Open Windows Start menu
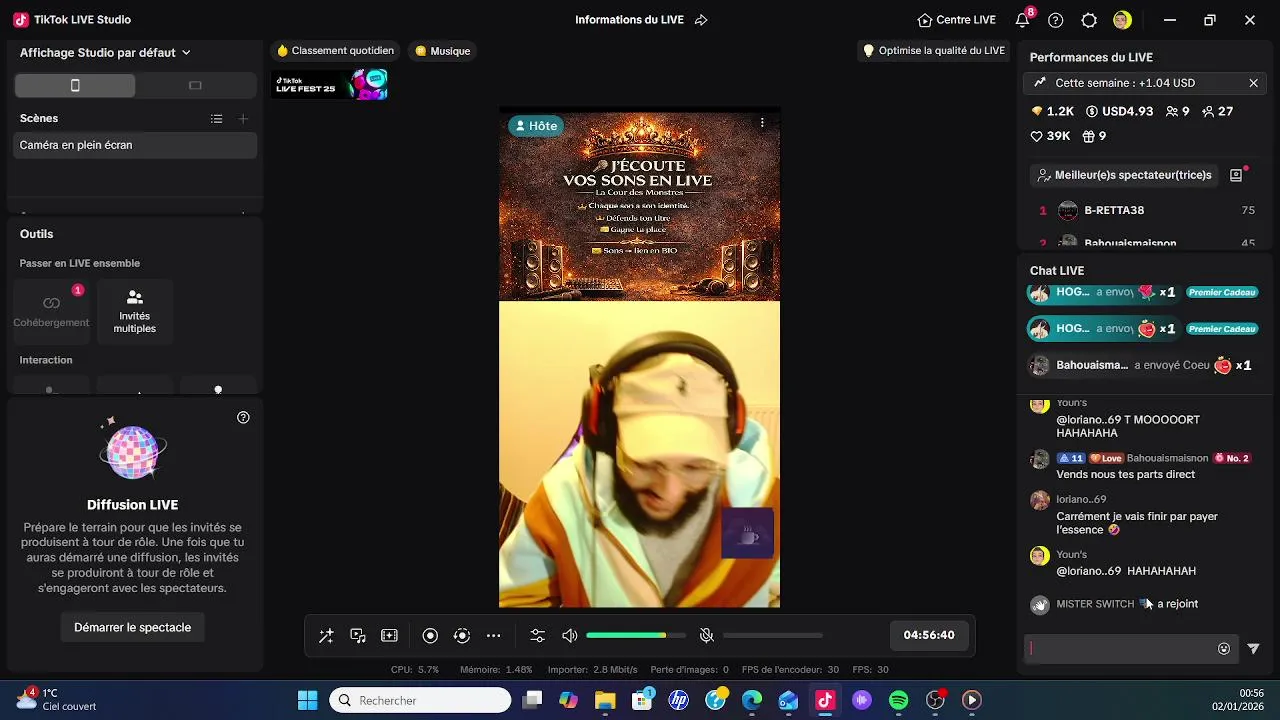This screenshot has width=1280, height=720. pyautogui.click(x=307, y=700)
